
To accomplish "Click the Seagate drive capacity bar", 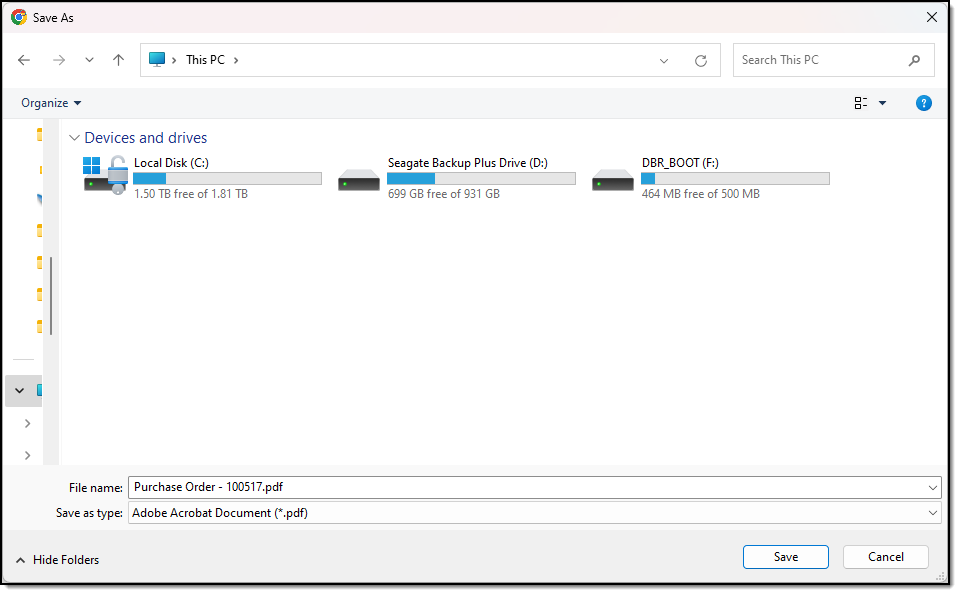I will coord(481,178).
